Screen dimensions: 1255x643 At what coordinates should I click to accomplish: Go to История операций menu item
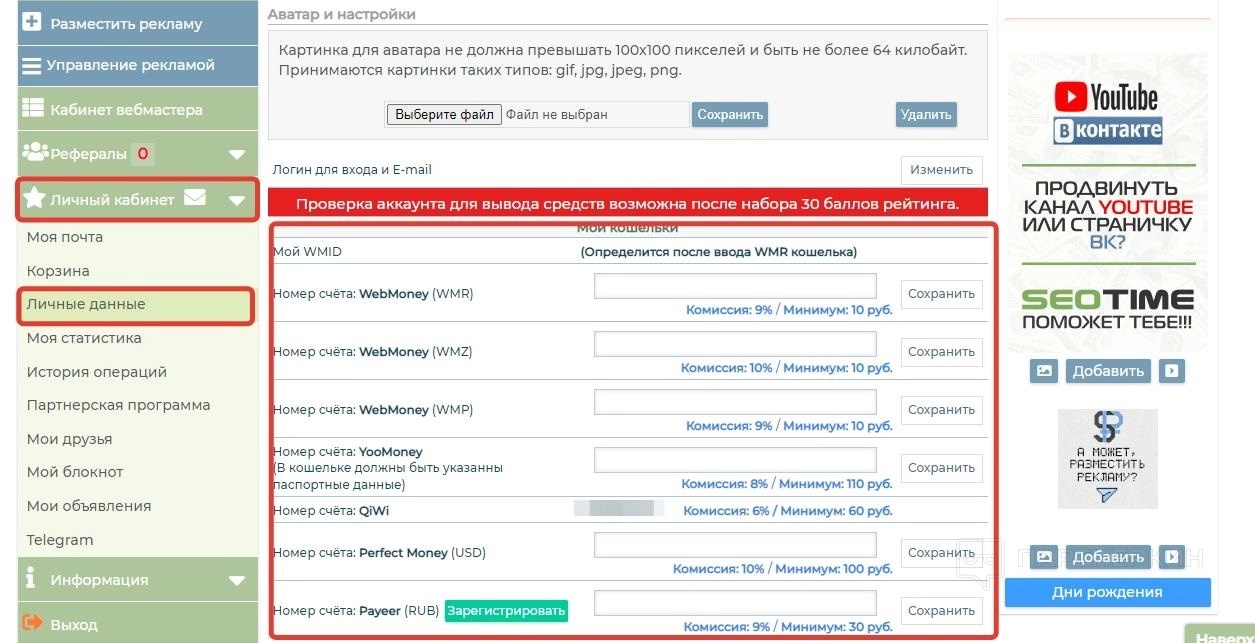(97, 372)
